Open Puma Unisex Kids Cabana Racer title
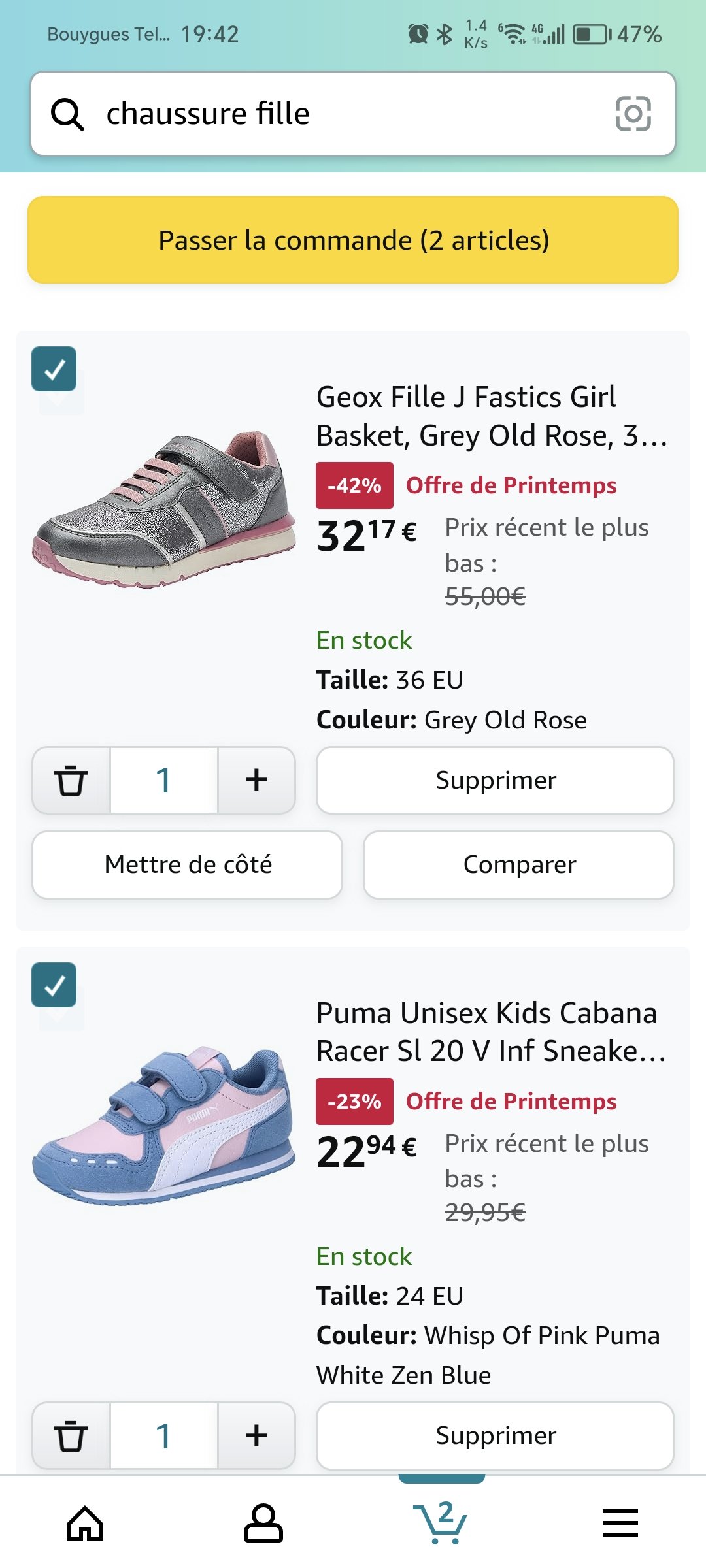This screenshot has width=706, height=1568. (x=490, y=1032)
